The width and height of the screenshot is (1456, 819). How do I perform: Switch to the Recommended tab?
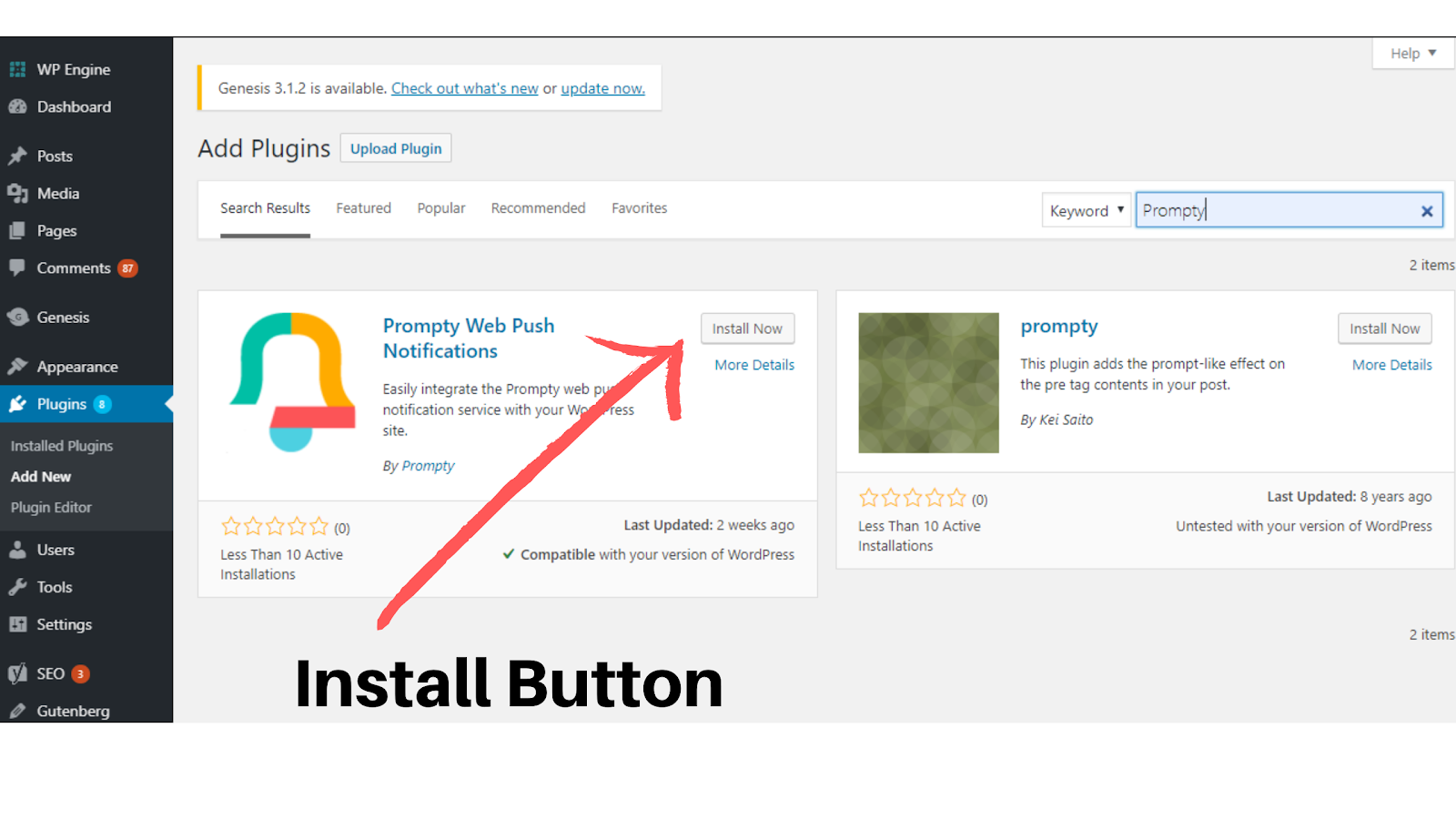point(538,208)
